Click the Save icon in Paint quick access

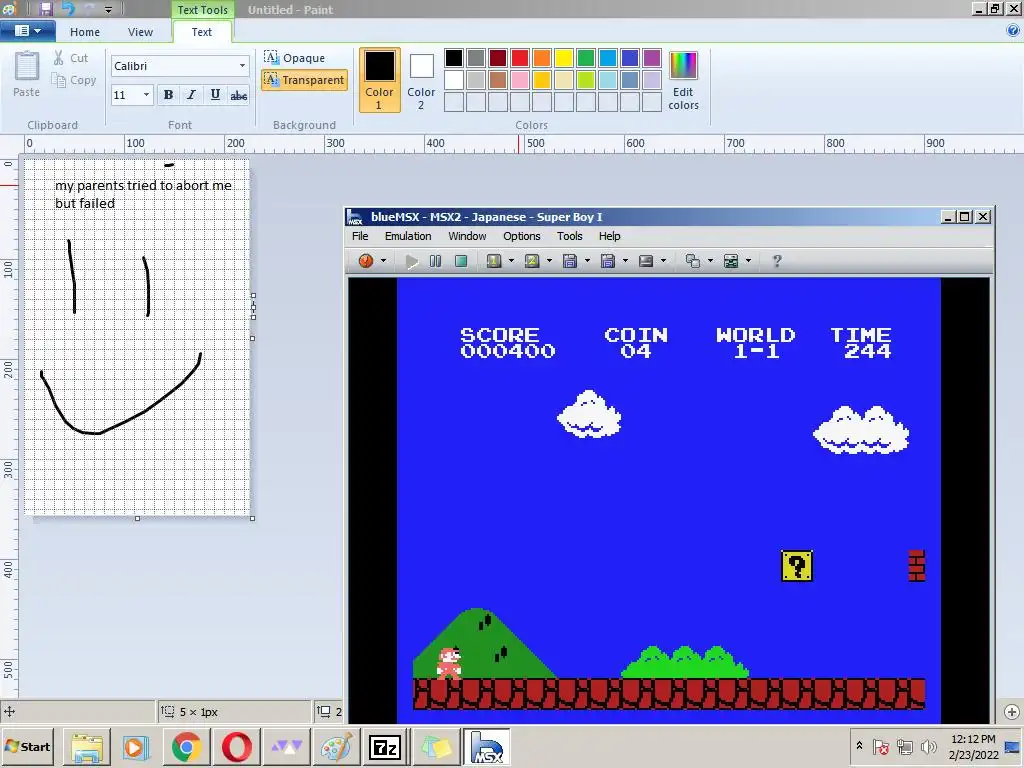point(46,9)
